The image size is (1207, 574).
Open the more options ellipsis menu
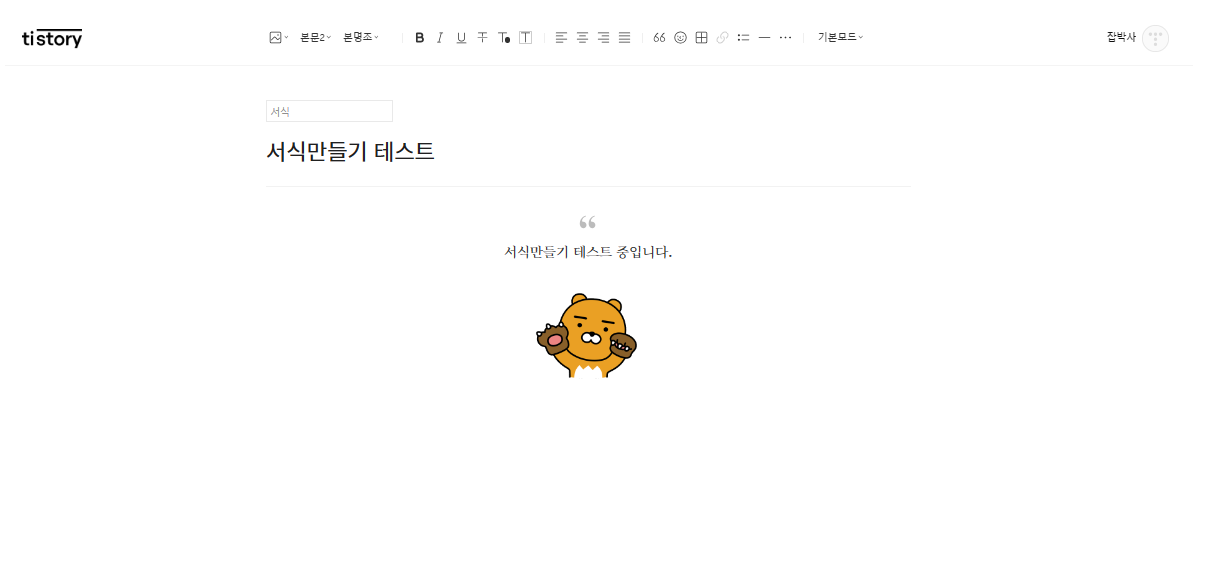click(785, 38)
